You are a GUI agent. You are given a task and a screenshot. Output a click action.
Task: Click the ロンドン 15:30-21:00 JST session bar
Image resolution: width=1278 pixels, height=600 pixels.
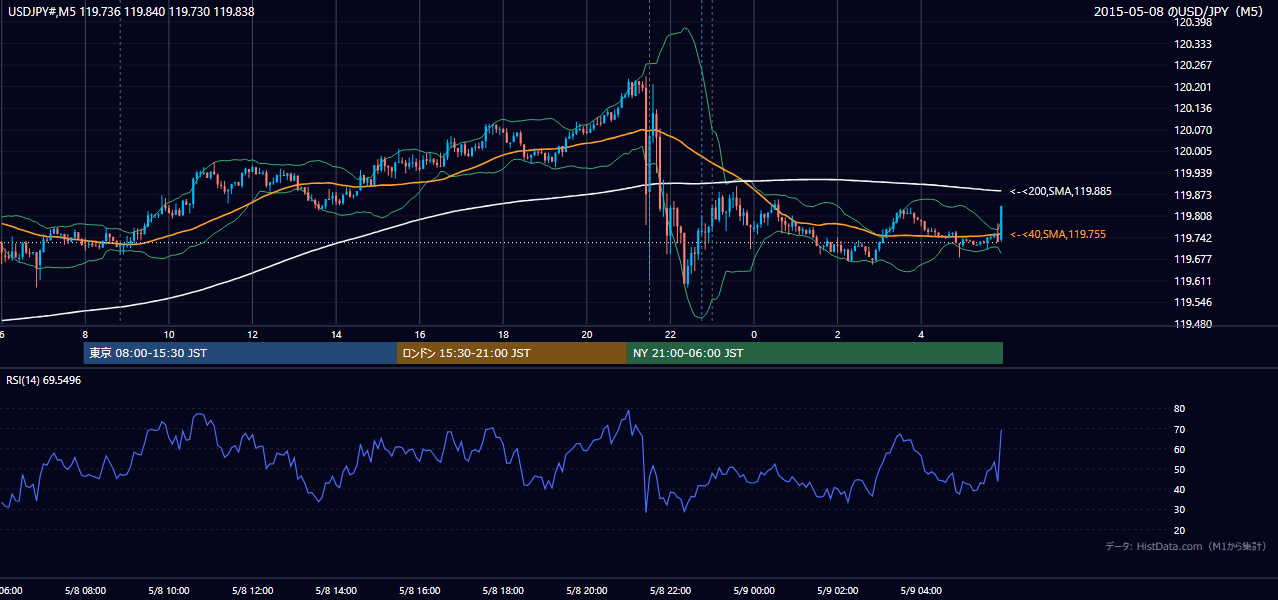point(512,353)
